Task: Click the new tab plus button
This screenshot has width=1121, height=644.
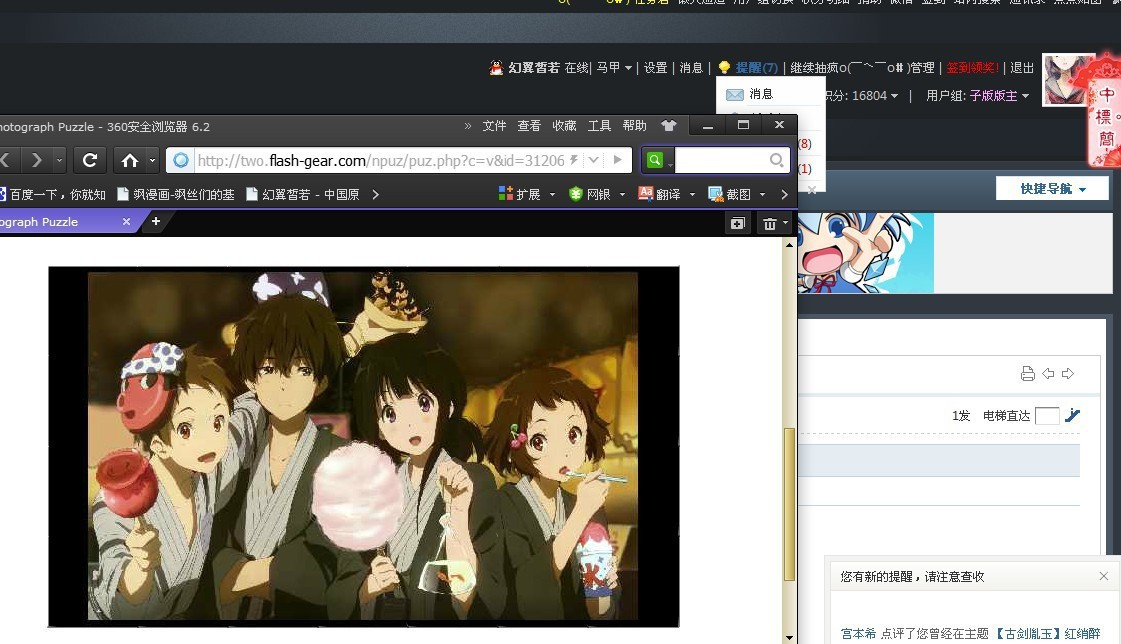Action: (x=155, y=222)
